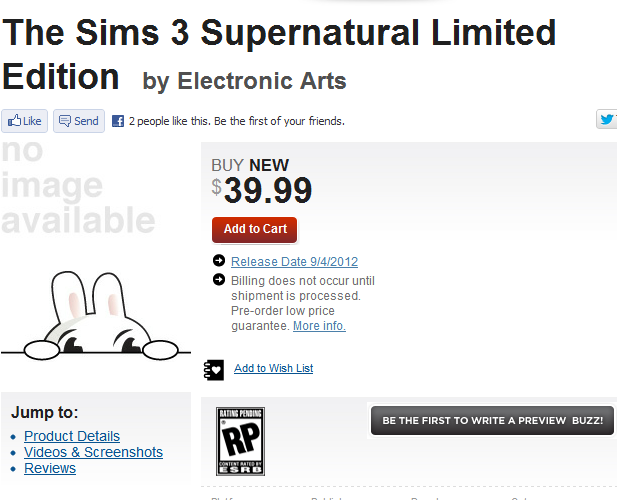The height and width of the screenshot is (500, 617).
Task: Click the ESRB Rating Pending badge
Action: point(241,441)
